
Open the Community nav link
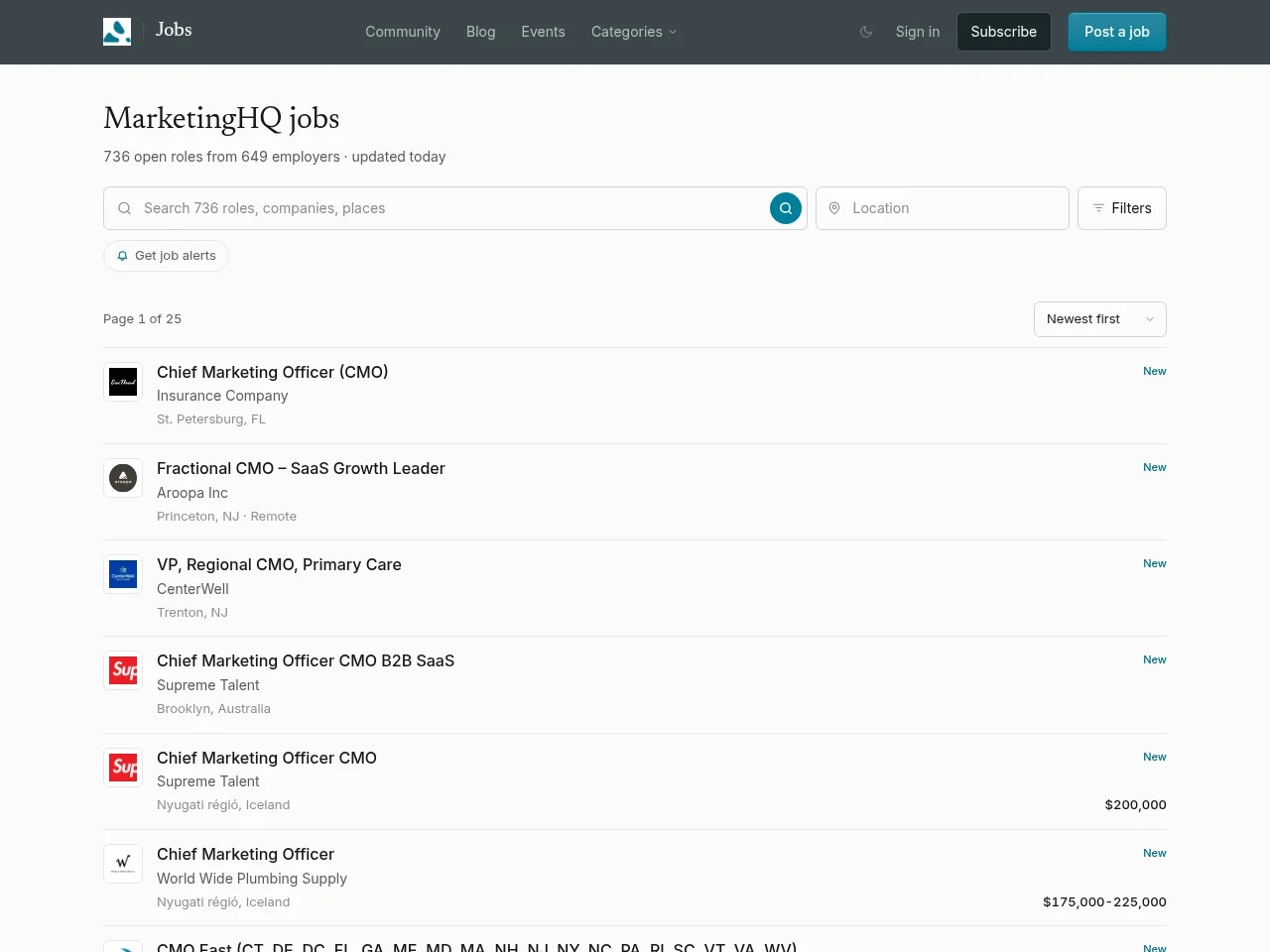[x=403, y=32]
